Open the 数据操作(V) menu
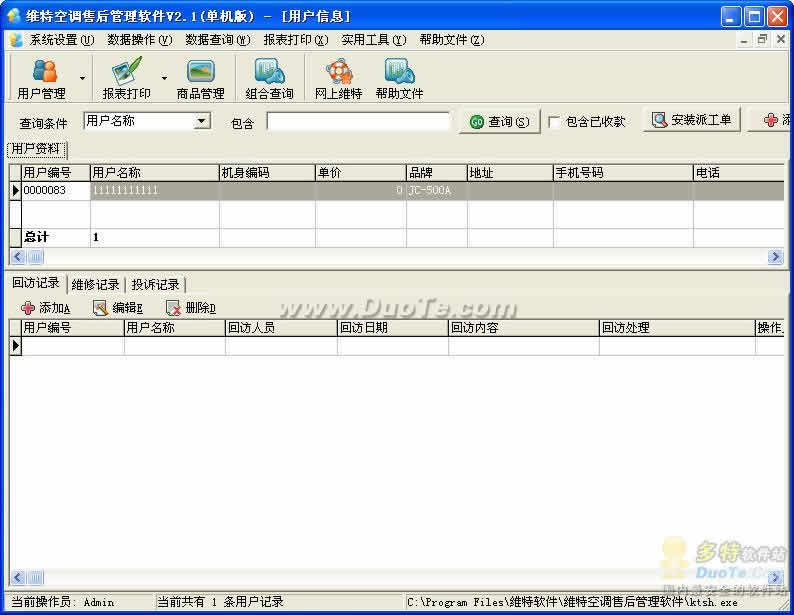Screen dimensions: 794x615 [139, 39]
